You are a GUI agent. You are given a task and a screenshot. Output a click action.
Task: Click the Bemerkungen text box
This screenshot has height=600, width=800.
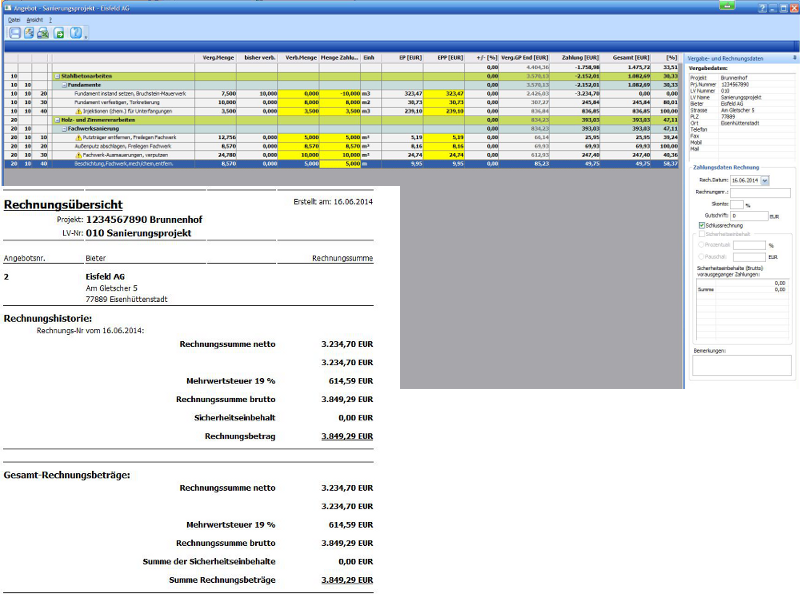[742, 365]
